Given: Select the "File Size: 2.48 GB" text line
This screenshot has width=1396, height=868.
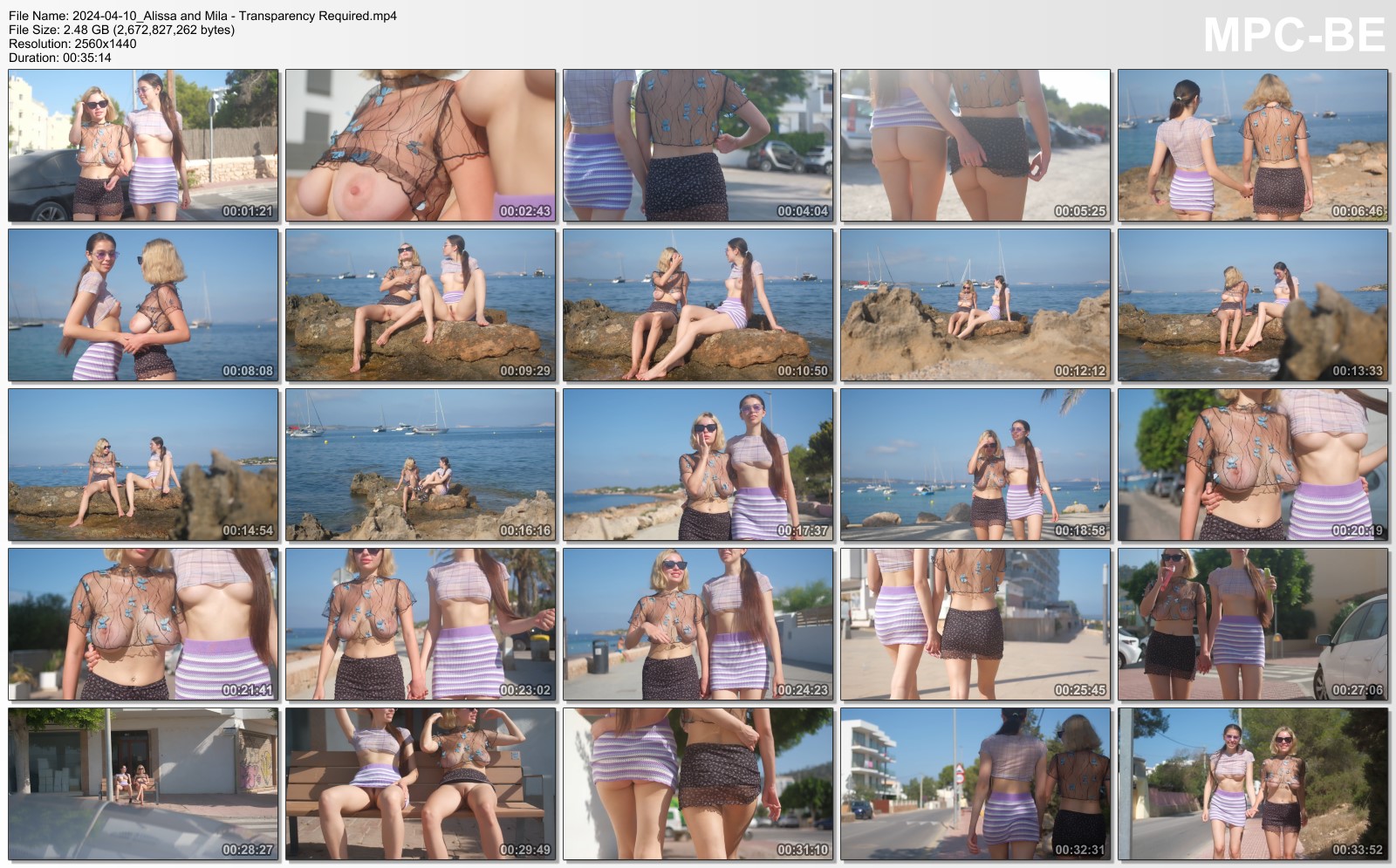Looking at the screenshot, I should point(121,30).
